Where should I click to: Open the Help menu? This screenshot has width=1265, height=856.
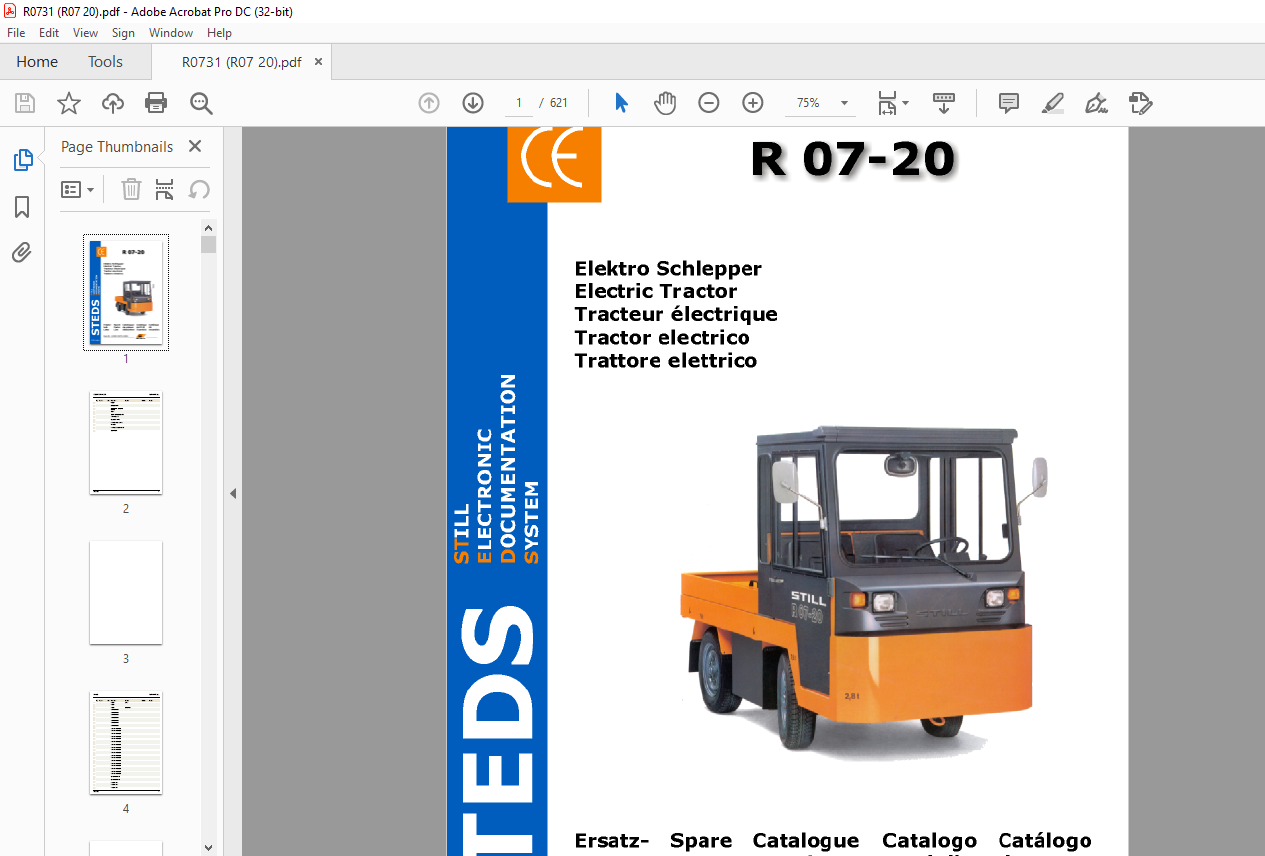219,33
